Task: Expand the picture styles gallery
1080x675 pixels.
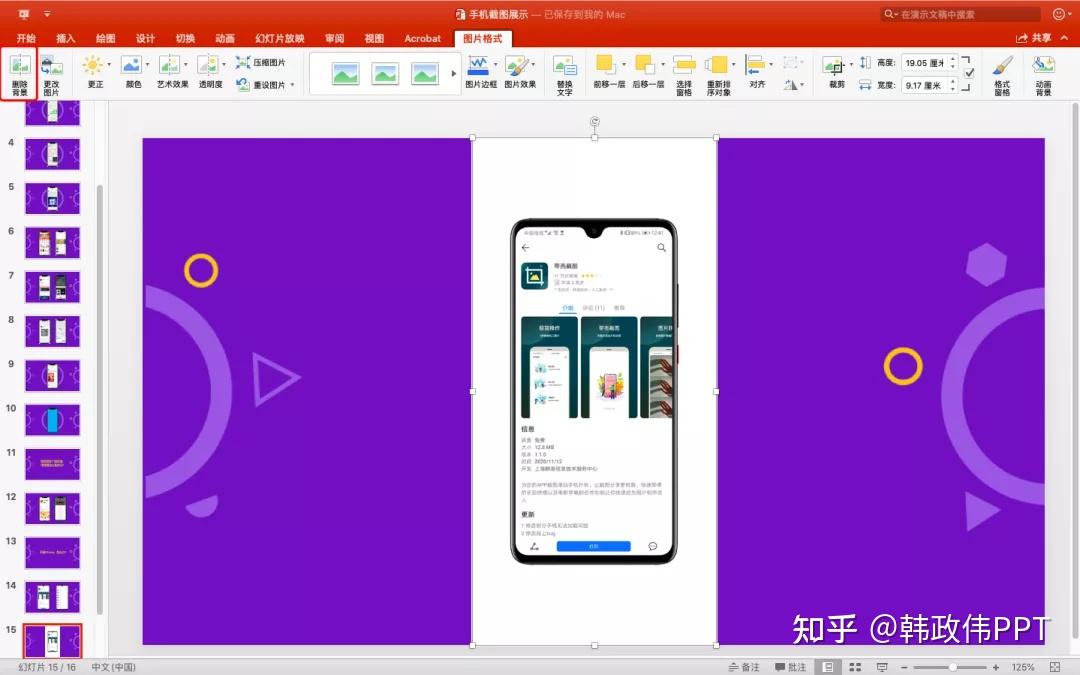Action: click(x=453, y=73)
